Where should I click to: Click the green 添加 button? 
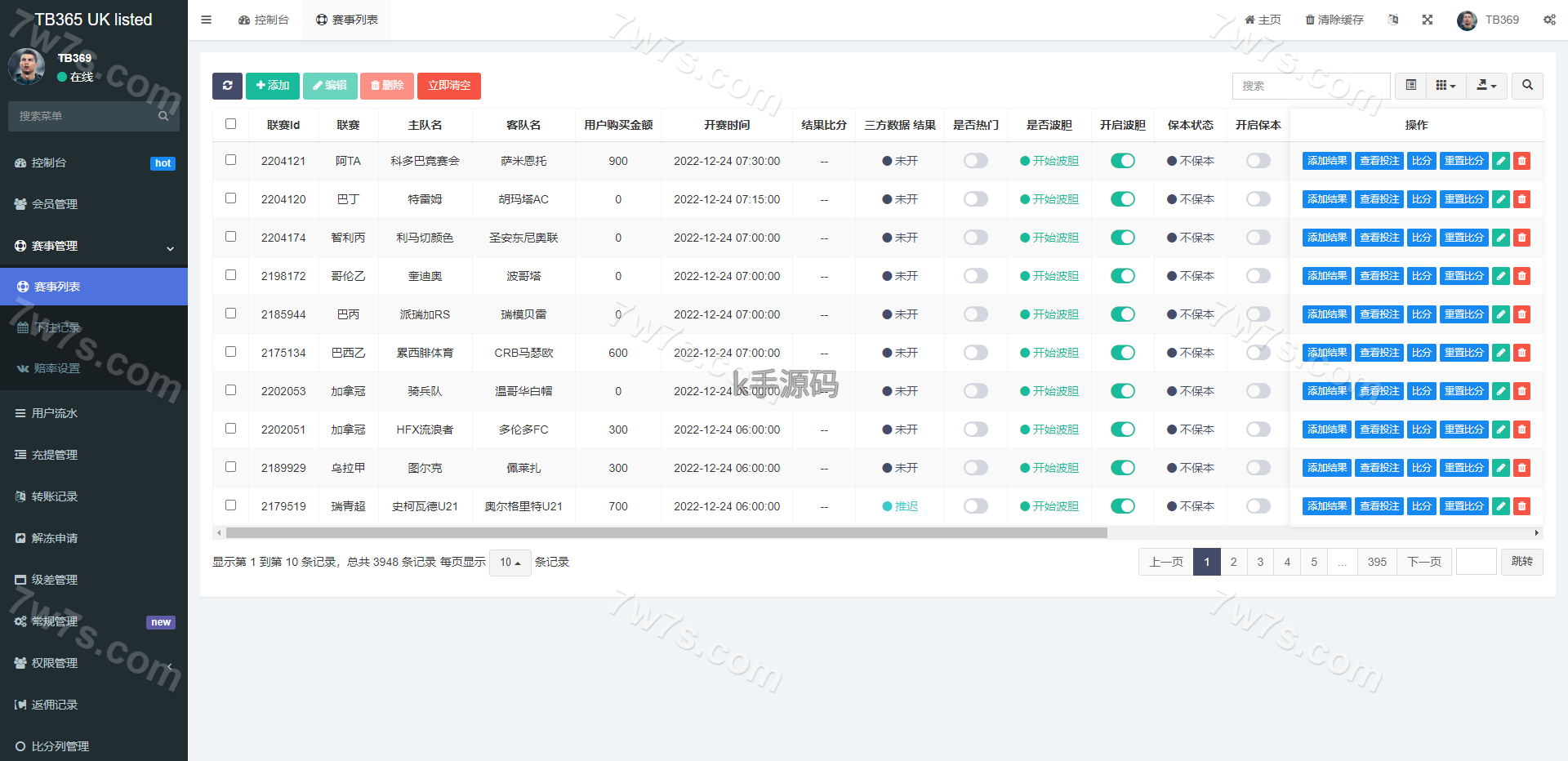(273, 86)
